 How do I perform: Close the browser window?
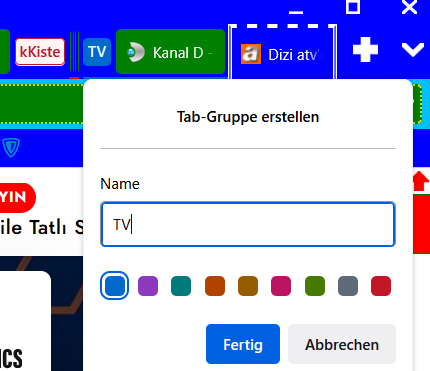tap(409, 7)
